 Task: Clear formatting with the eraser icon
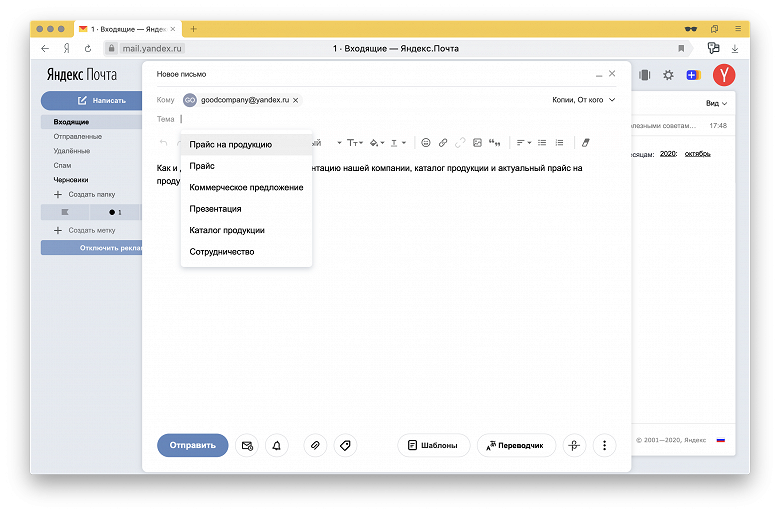pos(585,143)
